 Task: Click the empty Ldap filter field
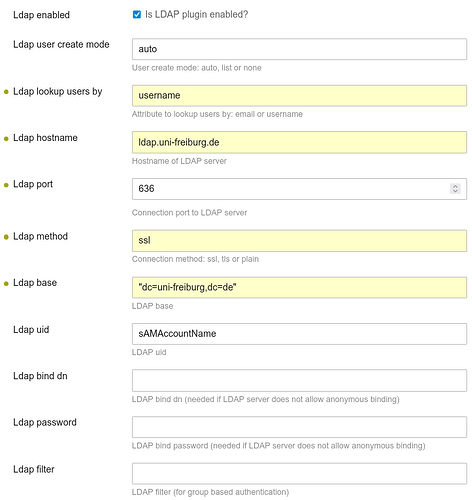coord(299,473)
